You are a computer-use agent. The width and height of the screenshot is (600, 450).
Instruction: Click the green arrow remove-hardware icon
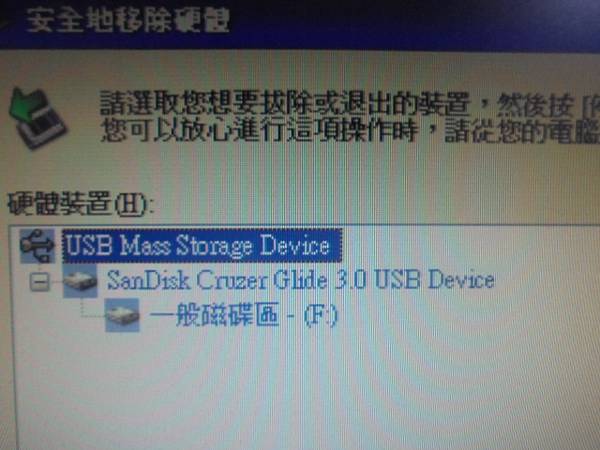(x=37, y=118)
